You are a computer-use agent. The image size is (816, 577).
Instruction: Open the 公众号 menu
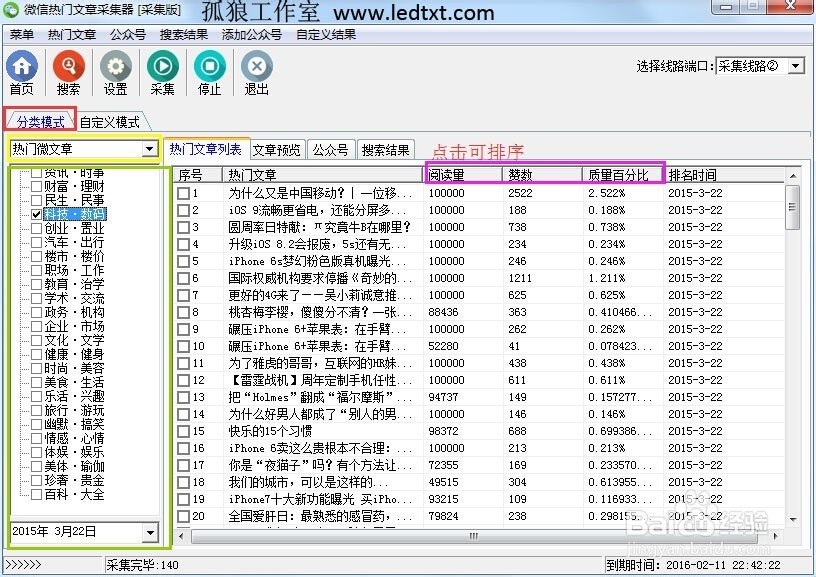128,35
